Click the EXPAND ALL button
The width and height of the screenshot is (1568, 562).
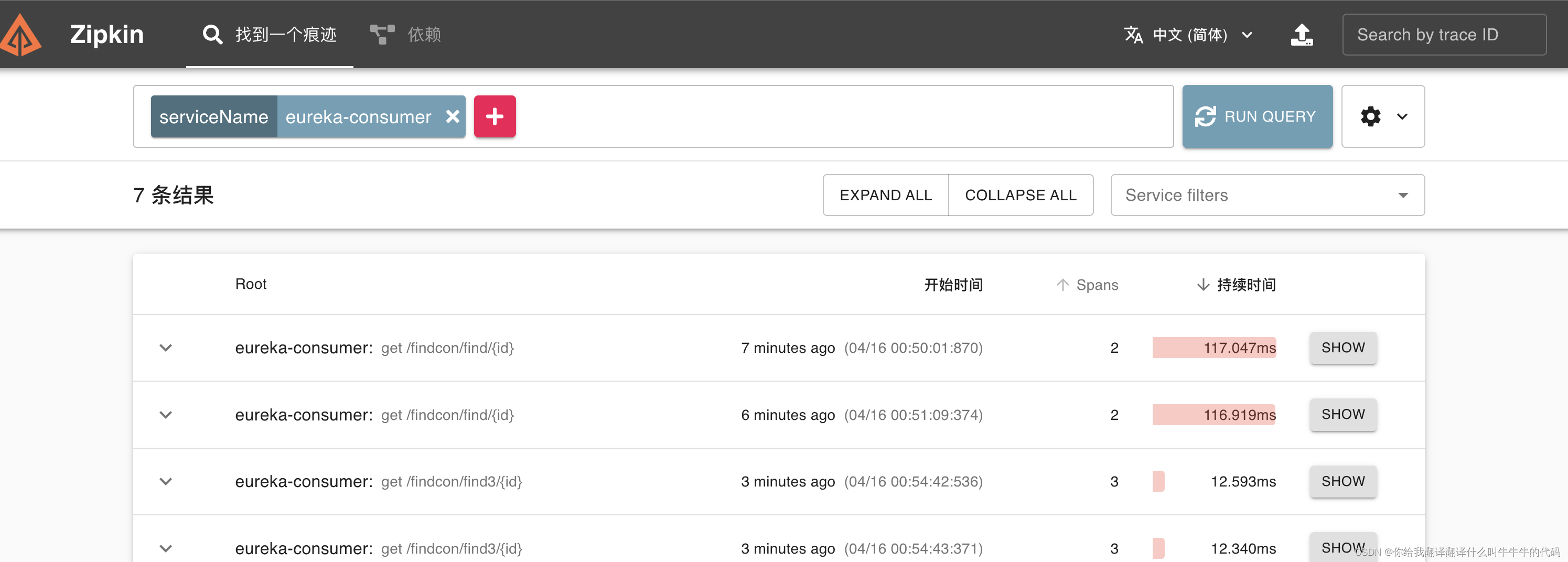[x=886, y=194]
